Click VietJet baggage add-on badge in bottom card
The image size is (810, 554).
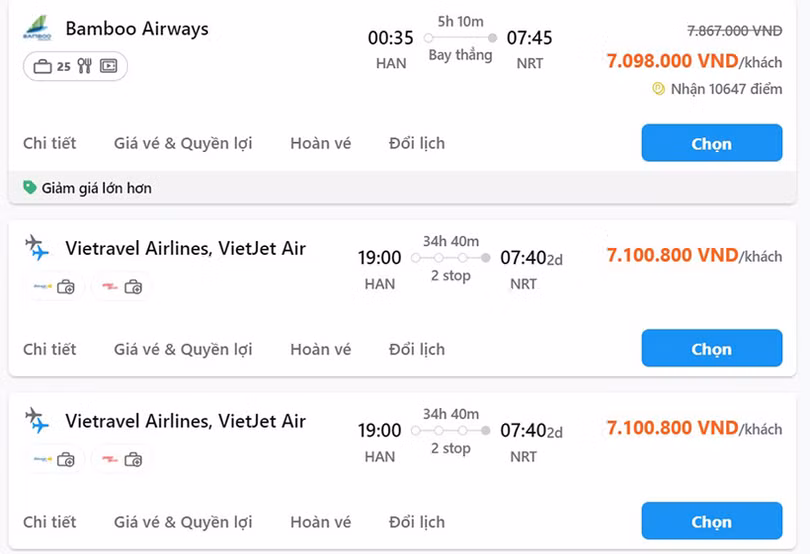click(122, 460)
